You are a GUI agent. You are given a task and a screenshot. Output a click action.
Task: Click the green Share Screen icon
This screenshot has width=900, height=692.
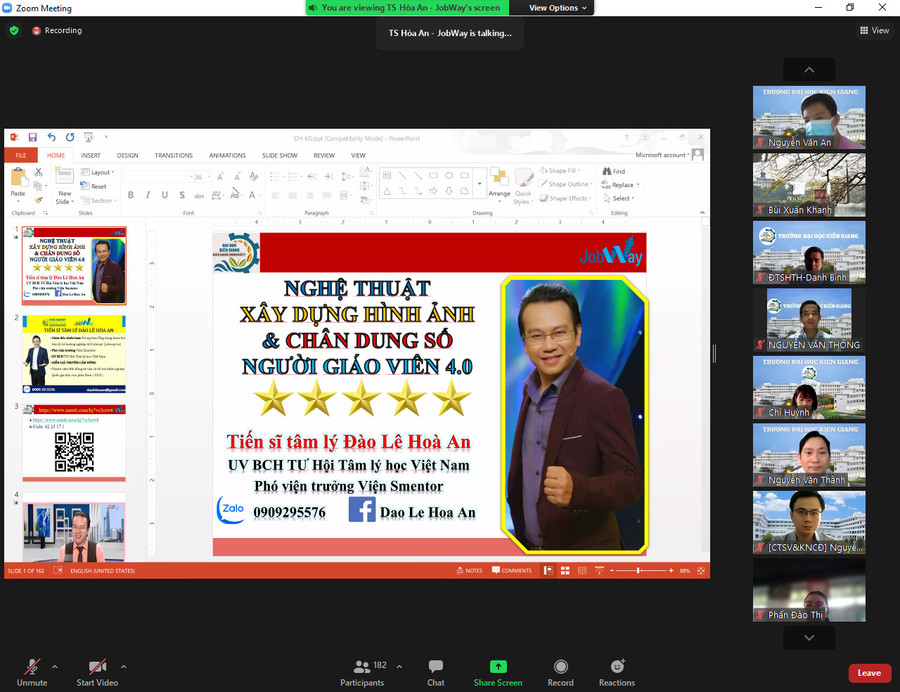498,666
